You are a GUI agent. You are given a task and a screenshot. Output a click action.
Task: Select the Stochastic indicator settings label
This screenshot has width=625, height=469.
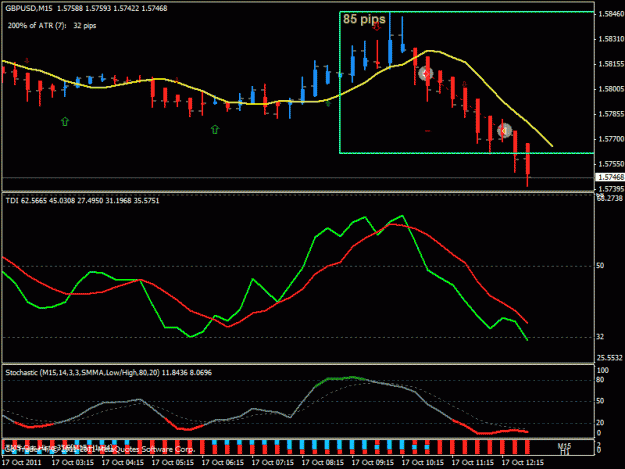click(108, 373)
